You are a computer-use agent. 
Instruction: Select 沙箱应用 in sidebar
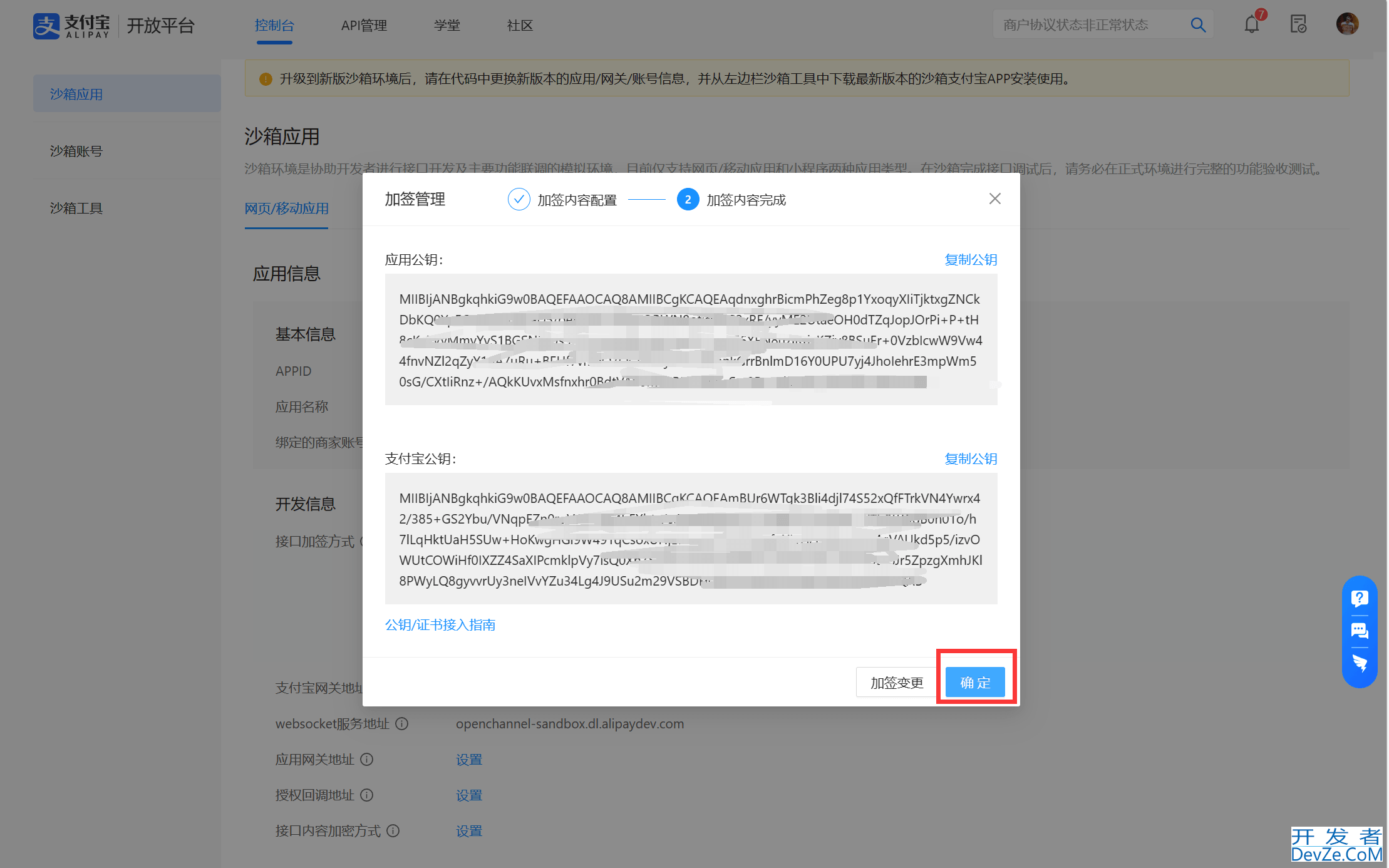(127, 94)
